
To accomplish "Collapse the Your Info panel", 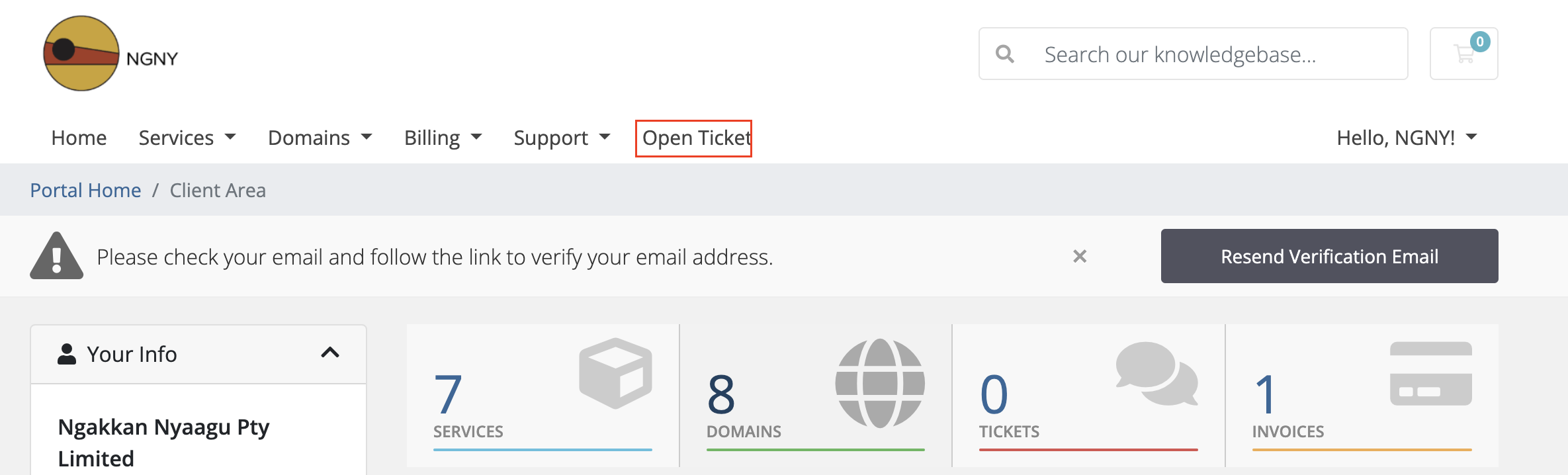I will coord(330,353).
